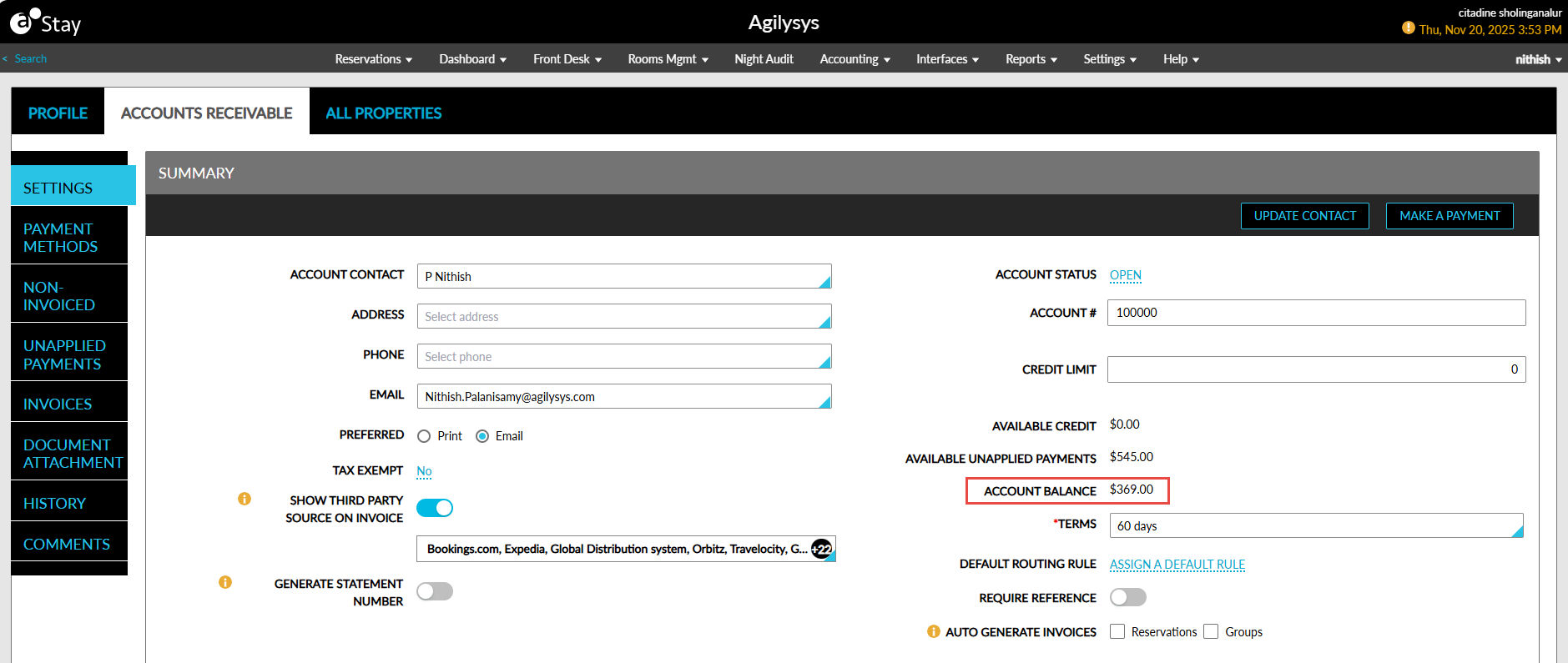Turn on Require Reference toggle
The height and width of the screenshot is (663, 1568).
(1127, 597)
